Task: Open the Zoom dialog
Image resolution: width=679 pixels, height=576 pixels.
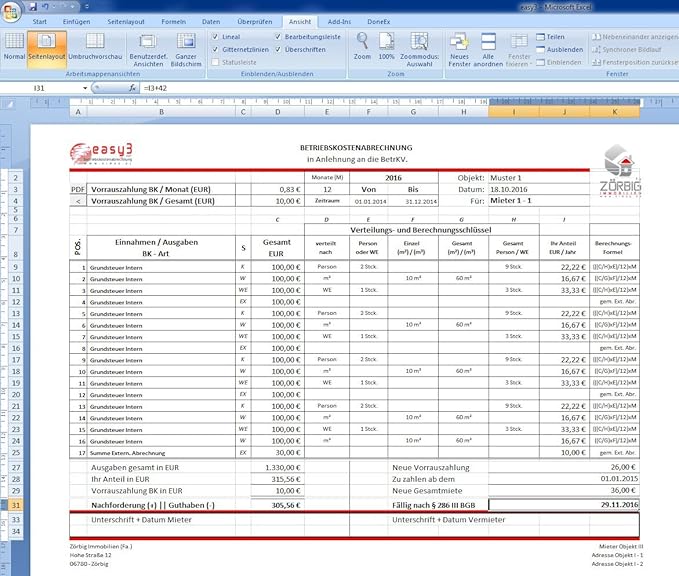Action: (x=362, y=48)
